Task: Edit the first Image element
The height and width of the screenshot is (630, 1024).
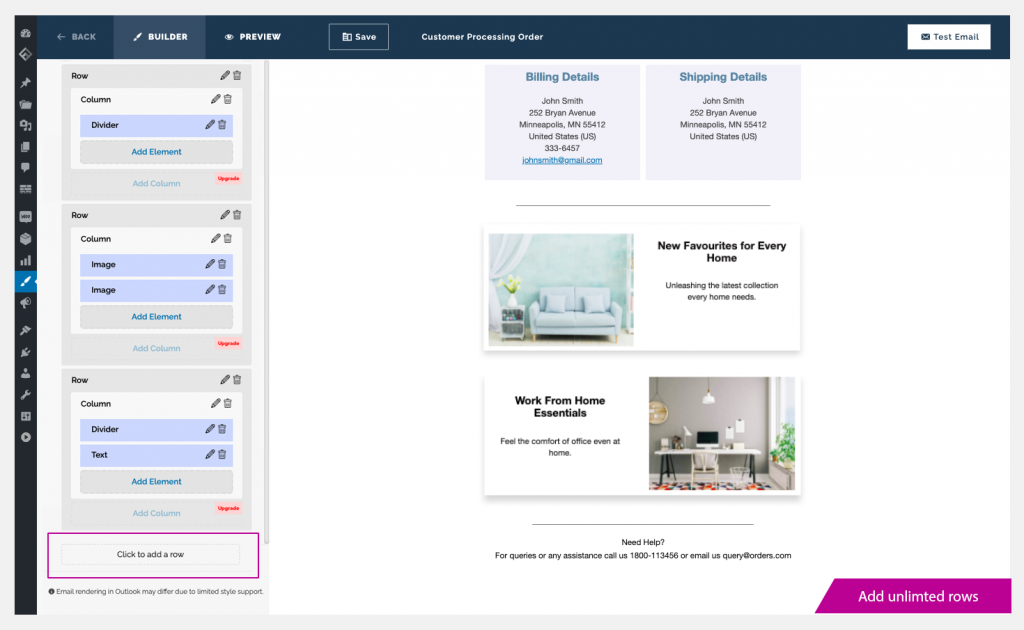Action: (210, 264)
